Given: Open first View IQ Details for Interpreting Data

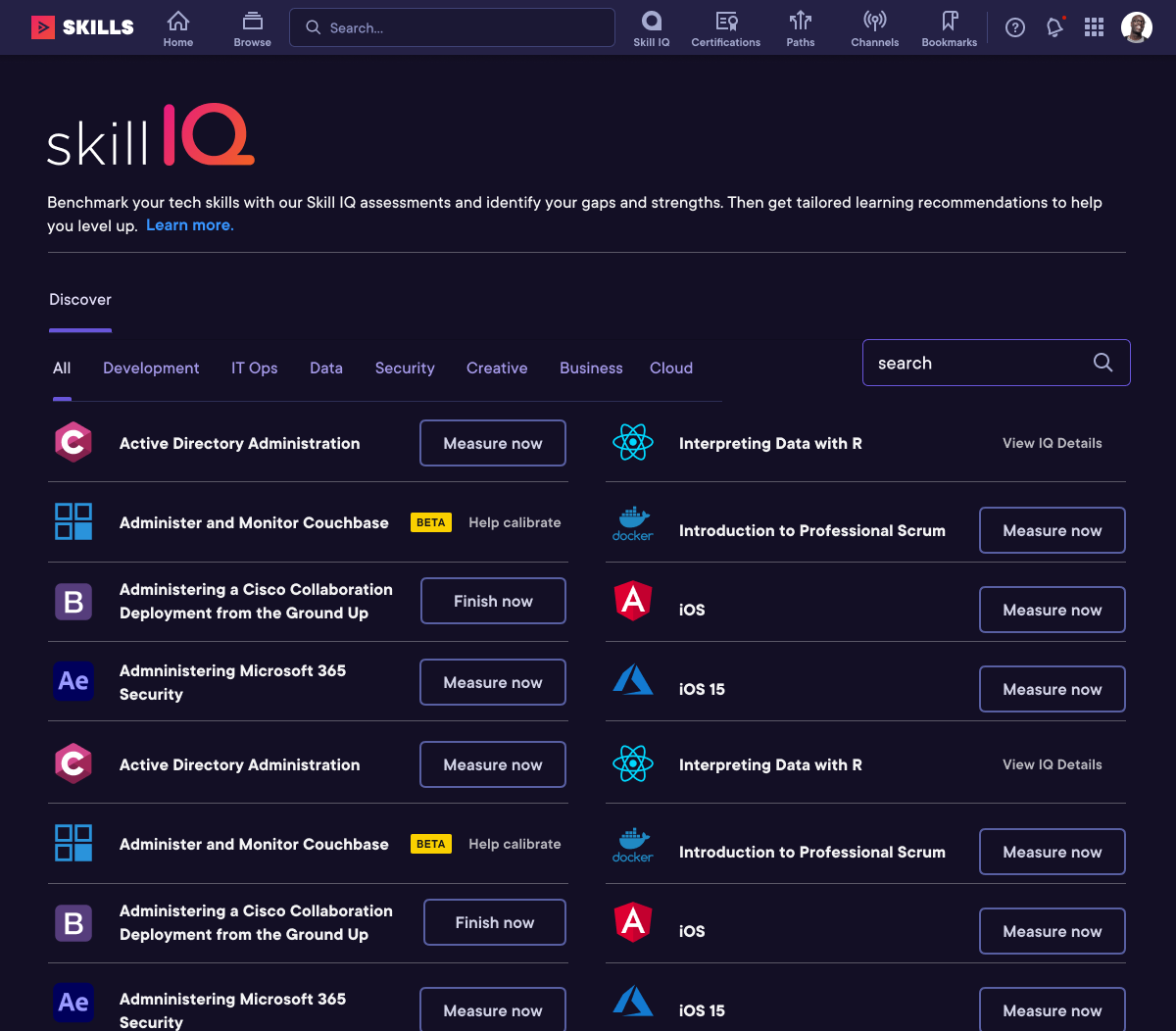Looking at the screenshot, I should [x=1053, y=443].
